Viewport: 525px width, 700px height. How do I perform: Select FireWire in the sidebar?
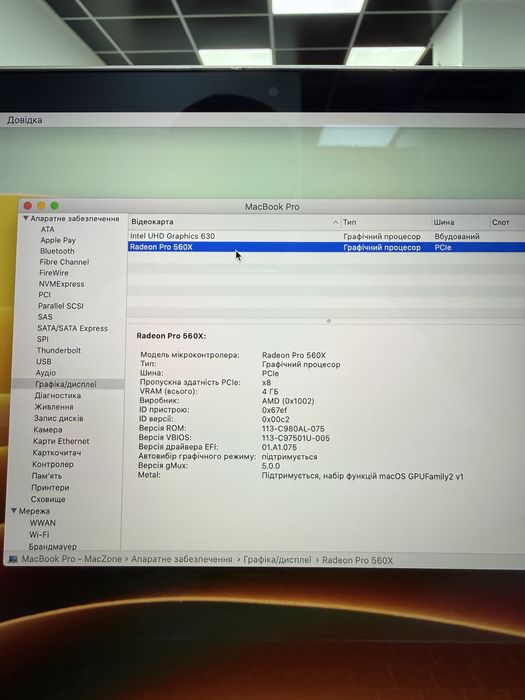(54, 273)
